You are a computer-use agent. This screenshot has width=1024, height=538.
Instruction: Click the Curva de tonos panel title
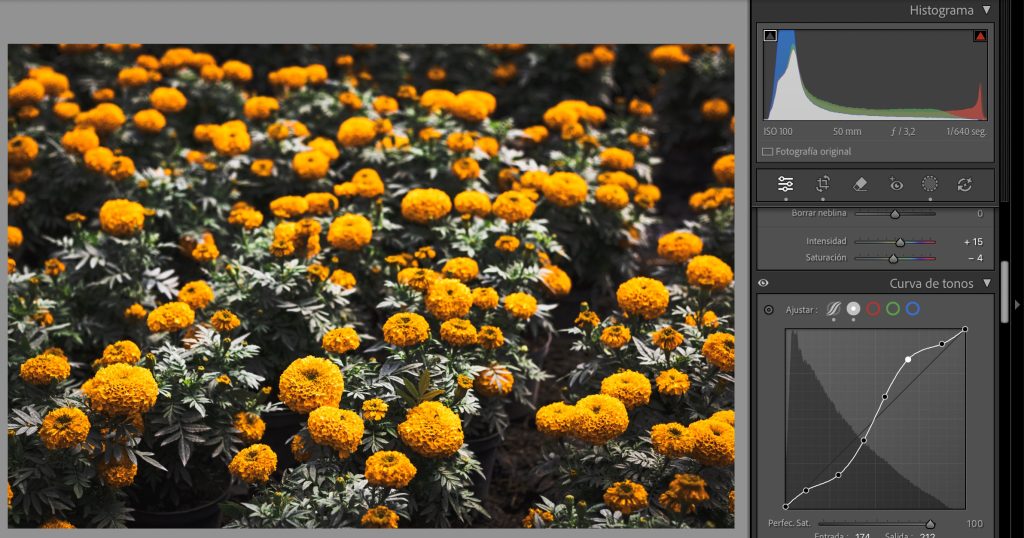click(x=931, y=283)
